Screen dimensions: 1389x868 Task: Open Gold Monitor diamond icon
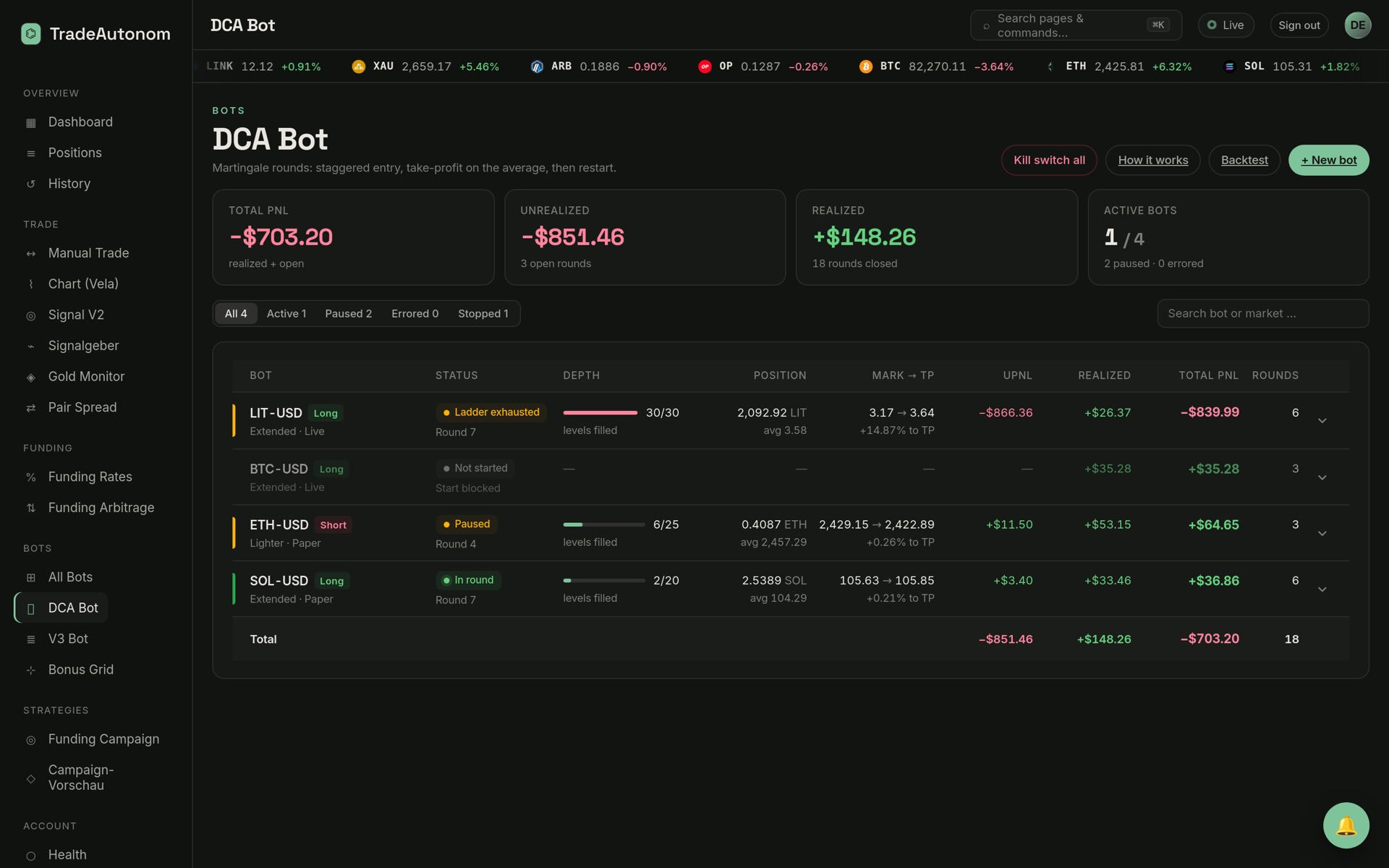click(30, 377)
